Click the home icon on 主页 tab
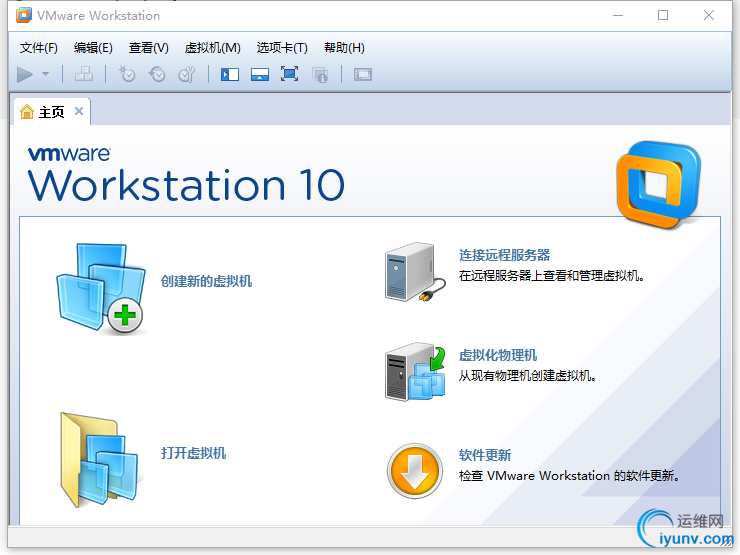This screenshot has height=555, width=740. tap(27, 112)
